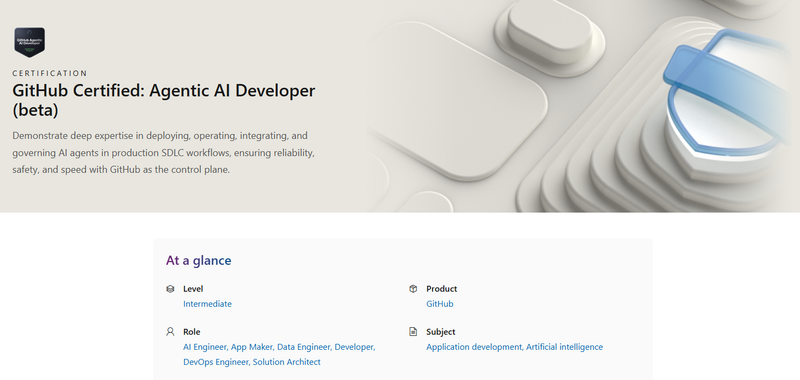Open the Artificial intelligence subject link
Viewport: 800px width, 380px height.
point(564,347)
